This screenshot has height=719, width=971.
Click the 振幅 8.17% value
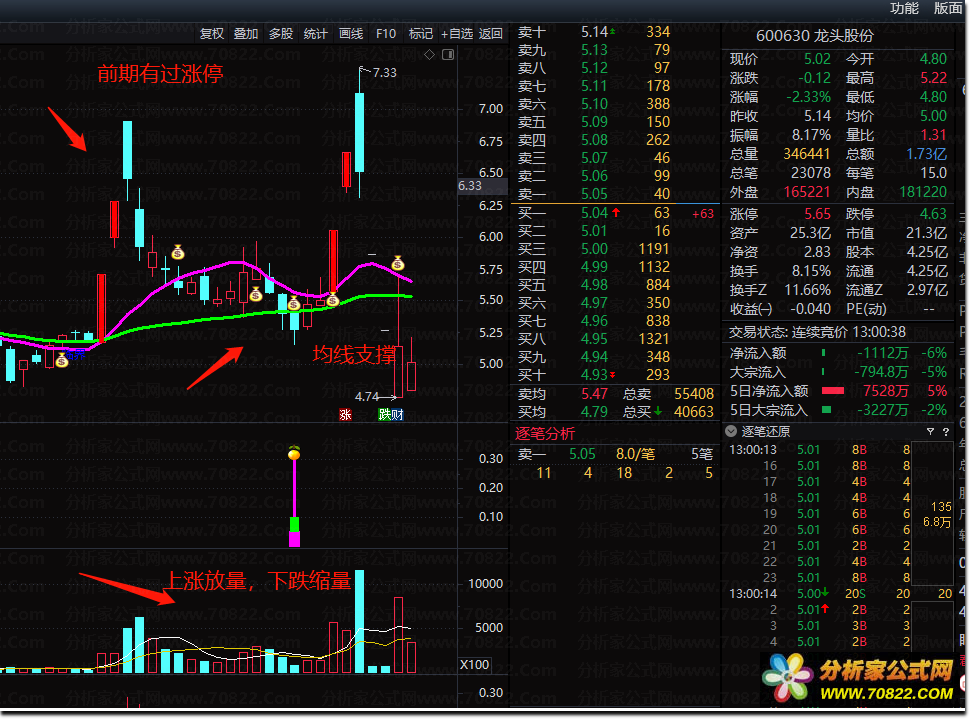point(811,135)
